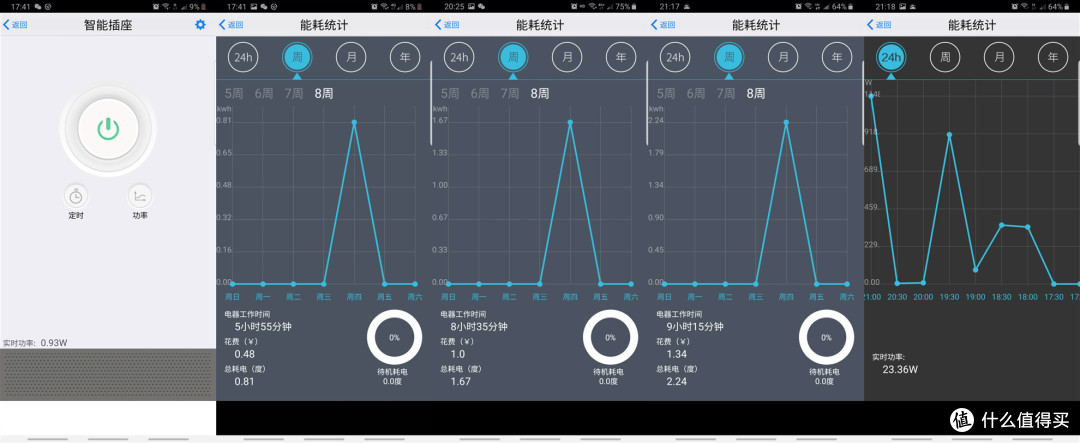1080x443 pixels.
Task: Tap 返回 on the 17:41 能耗统计 screen
Action: [x=231, y=25]
